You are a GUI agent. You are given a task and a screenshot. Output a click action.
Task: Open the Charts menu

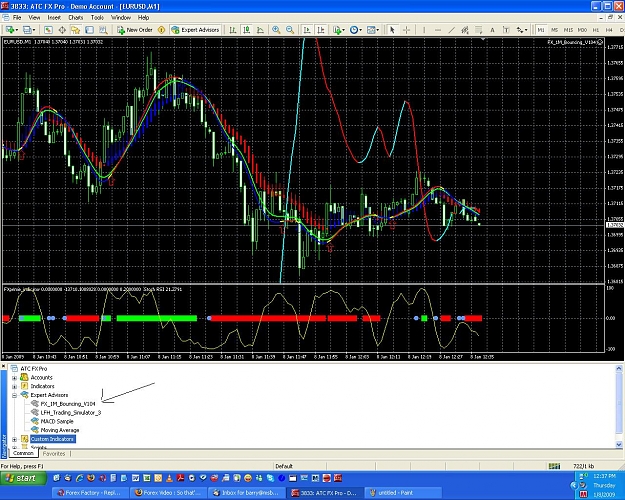click(76, 18)
